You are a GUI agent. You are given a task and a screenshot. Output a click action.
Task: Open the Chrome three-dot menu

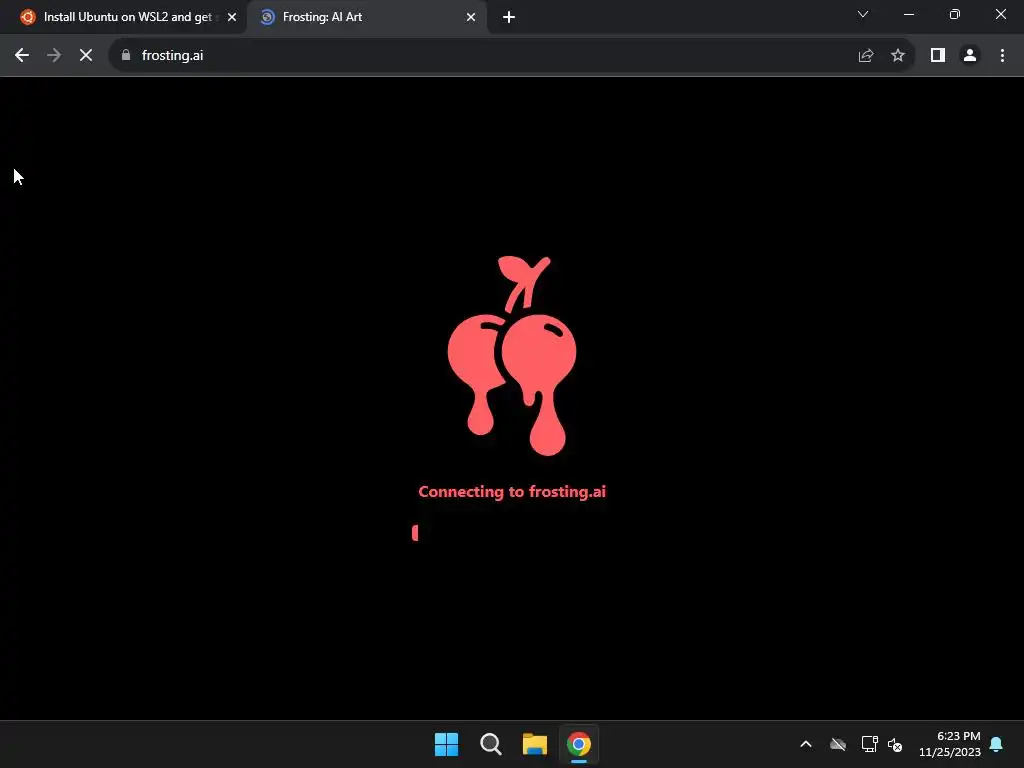1002,56
